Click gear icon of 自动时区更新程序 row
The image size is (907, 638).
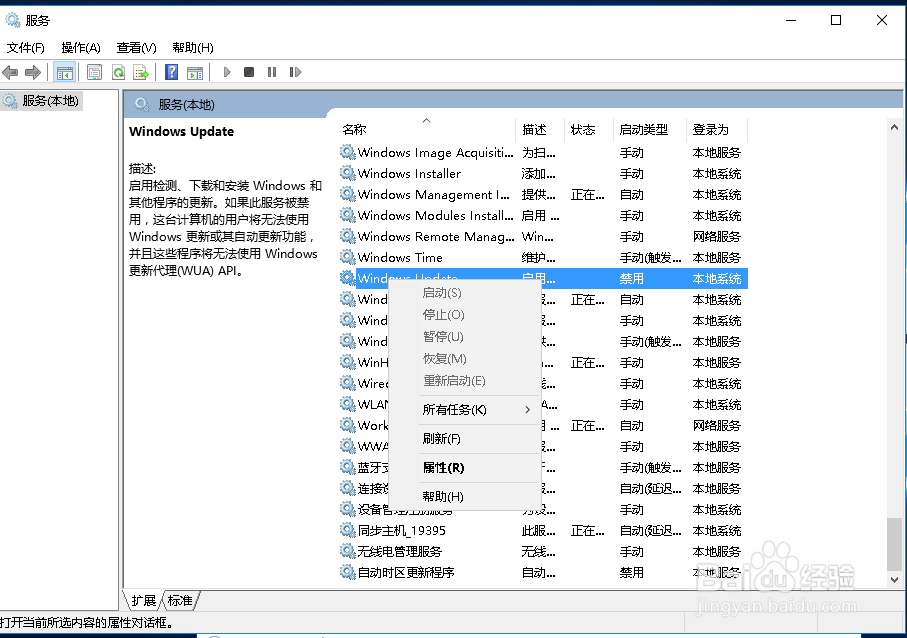pyautogui.click(x=347, y=573)
